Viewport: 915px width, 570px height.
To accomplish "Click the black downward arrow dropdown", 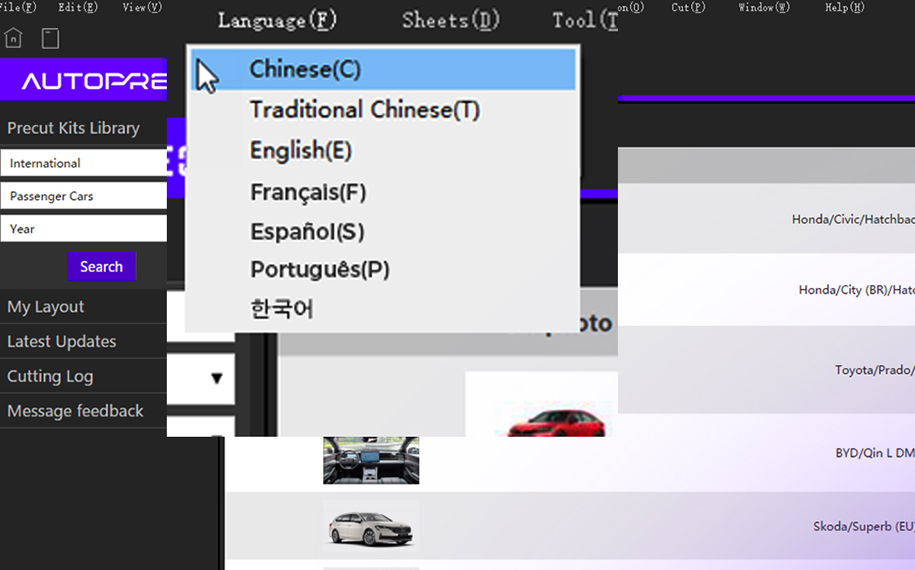I will pyautogui.click(x=216, y=378).
